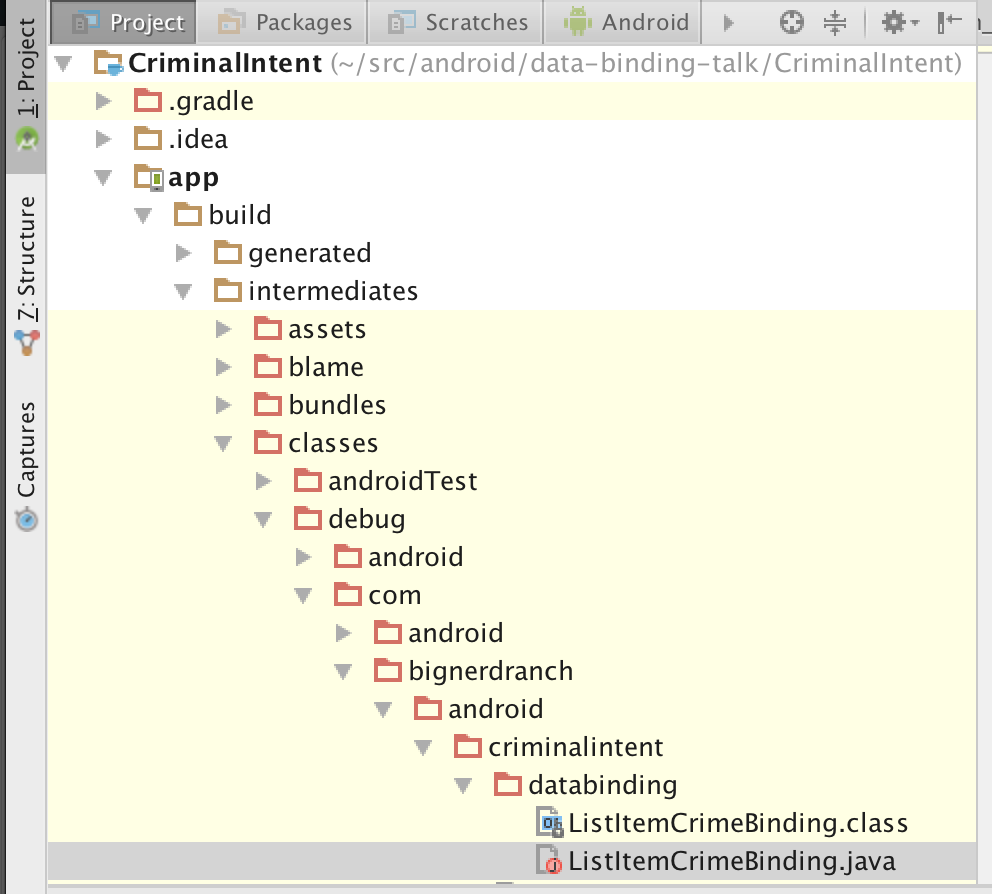The width and height of the screenshot is (992, 894).
Task: Click the .idea folder icon
Action: (x=148, y=139)
